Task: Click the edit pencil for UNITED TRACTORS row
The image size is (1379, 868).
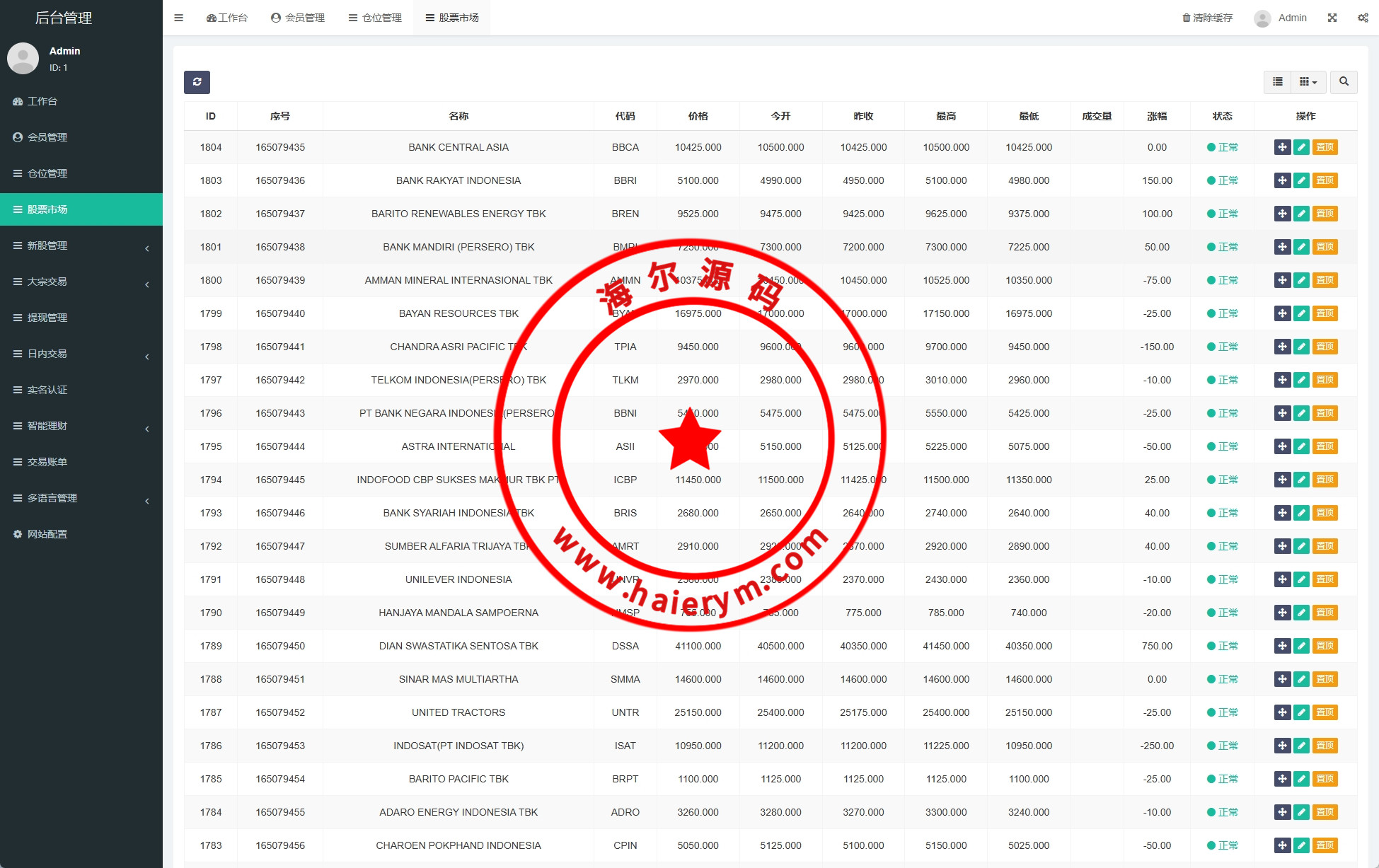Action: (x=1301, y=712)
